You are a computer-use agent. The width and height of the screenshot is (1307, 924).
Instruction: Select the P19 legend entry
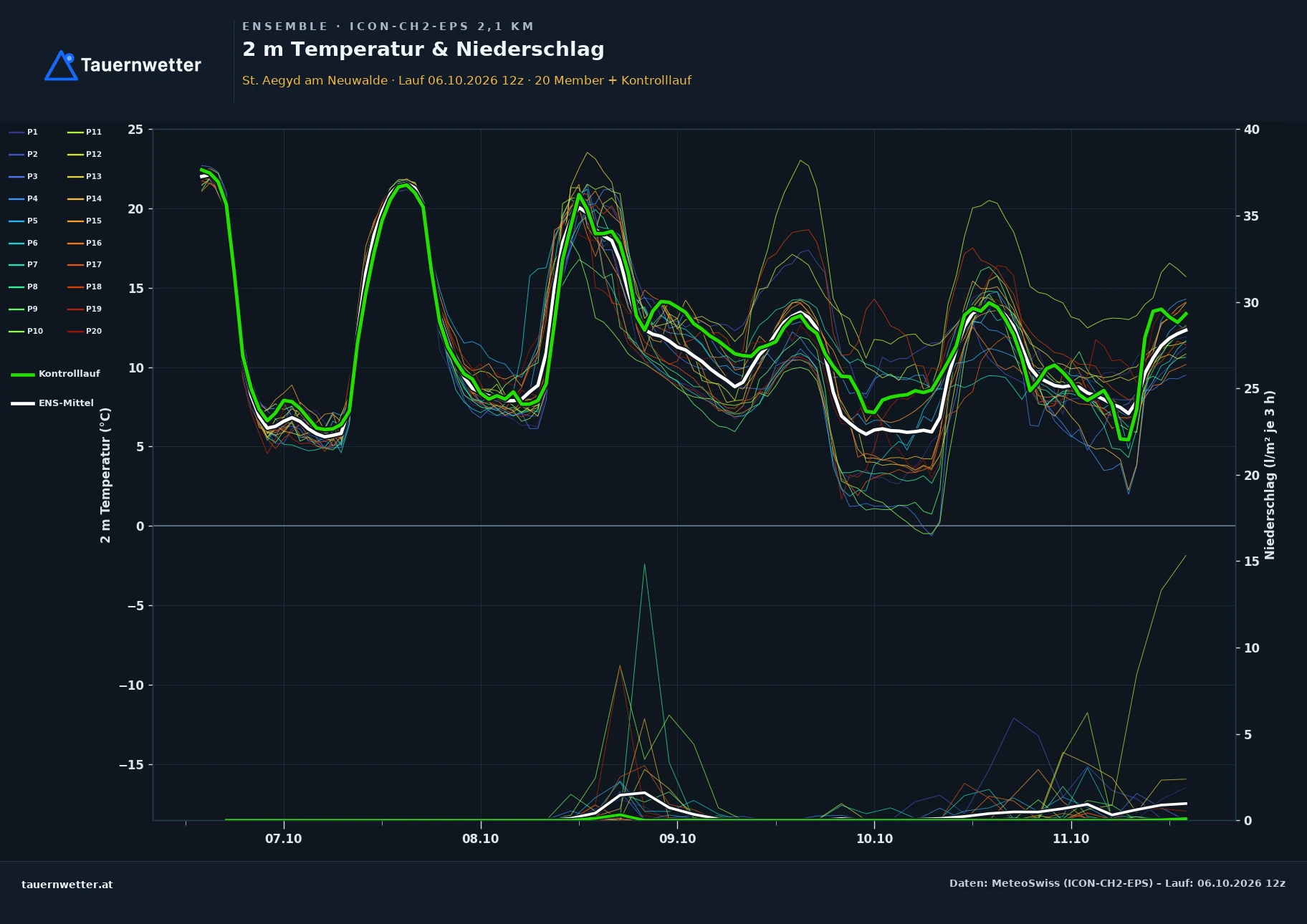coord(85,309)
